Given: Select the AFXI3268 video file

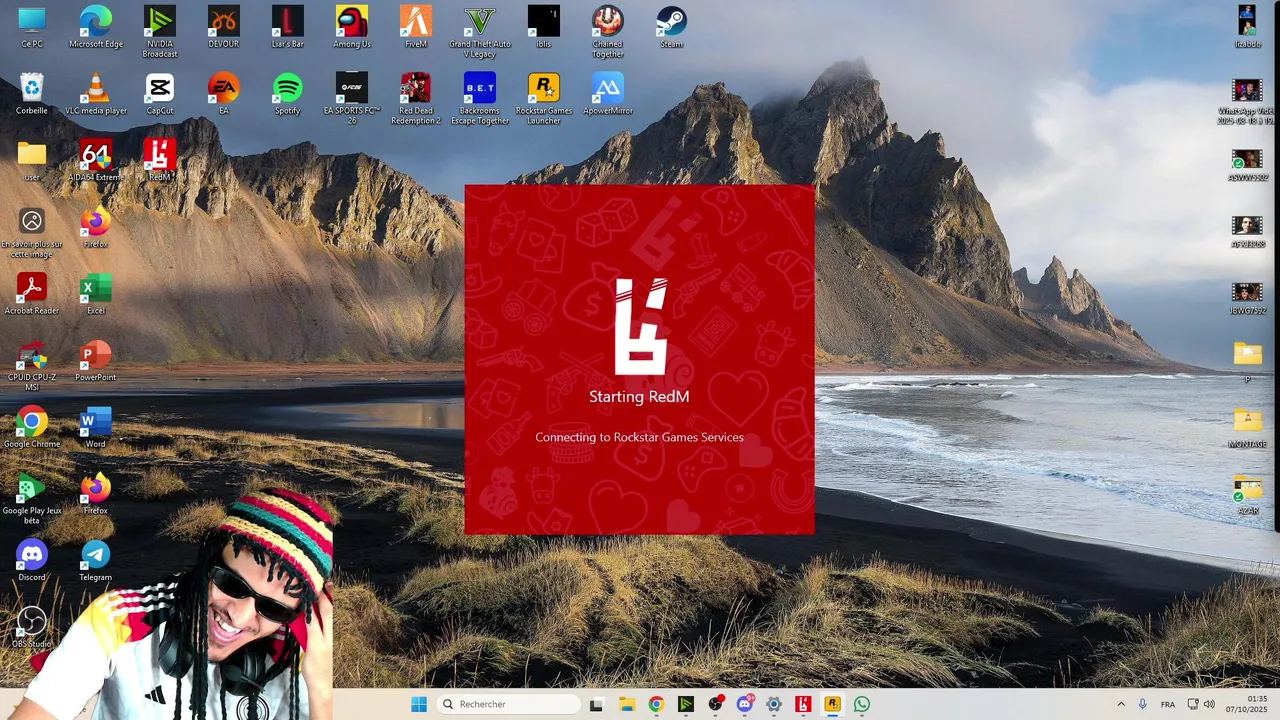Looking at the screenshot, I should click(x=1247, y=232).
